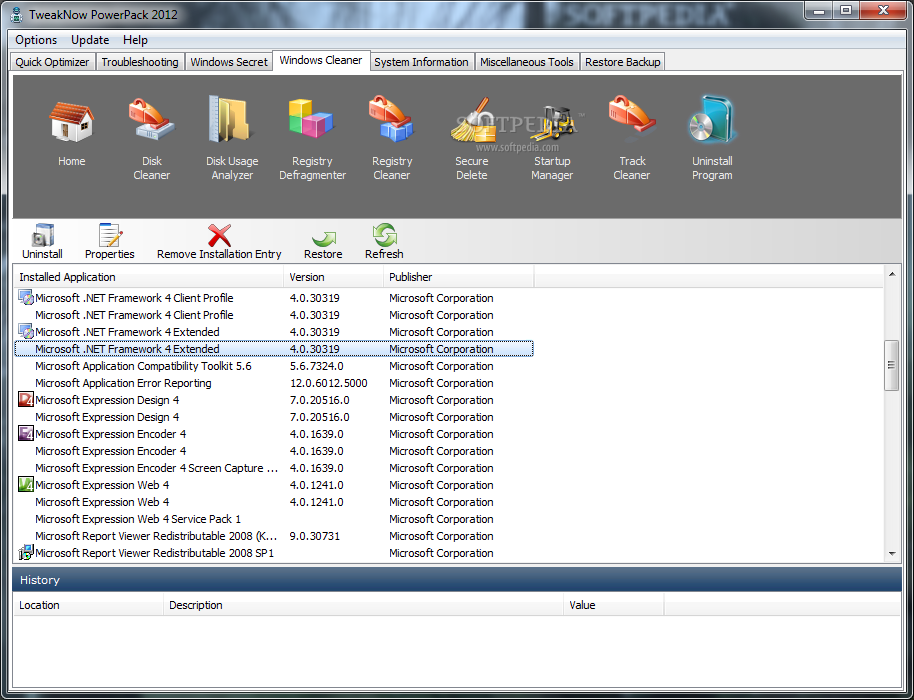Click Remove Installation Entry red X
Screen dimensions: 914x700
[x=219, y=235]
